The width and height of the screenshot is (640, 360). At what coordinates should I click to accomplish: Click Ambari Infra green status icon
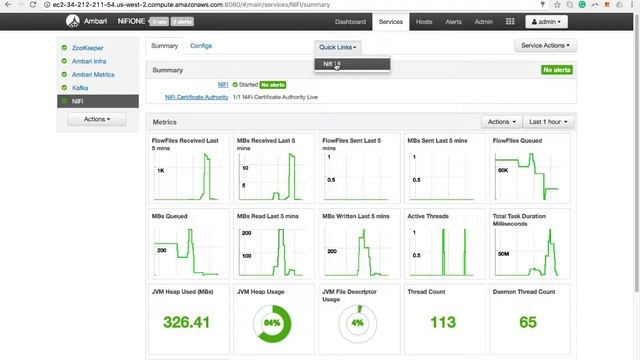coord(64,61)
